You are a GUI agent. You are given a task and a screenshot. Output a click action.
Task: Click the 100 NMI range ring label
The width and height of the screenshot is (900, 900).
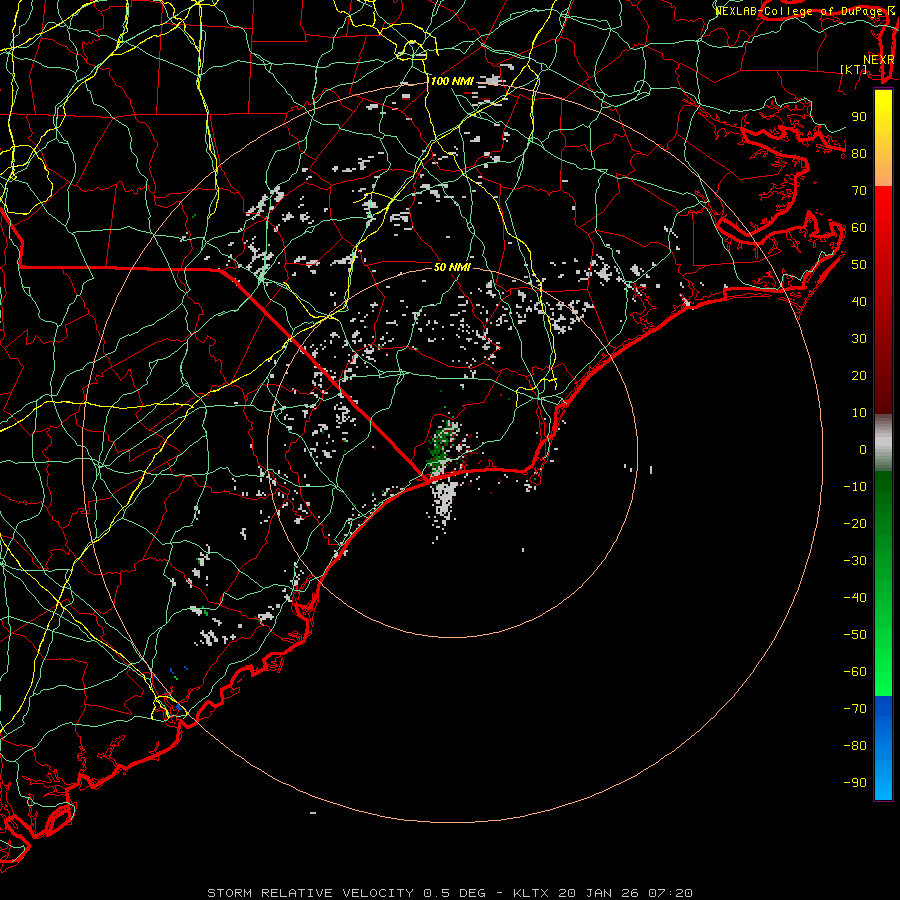coord(452,81)
